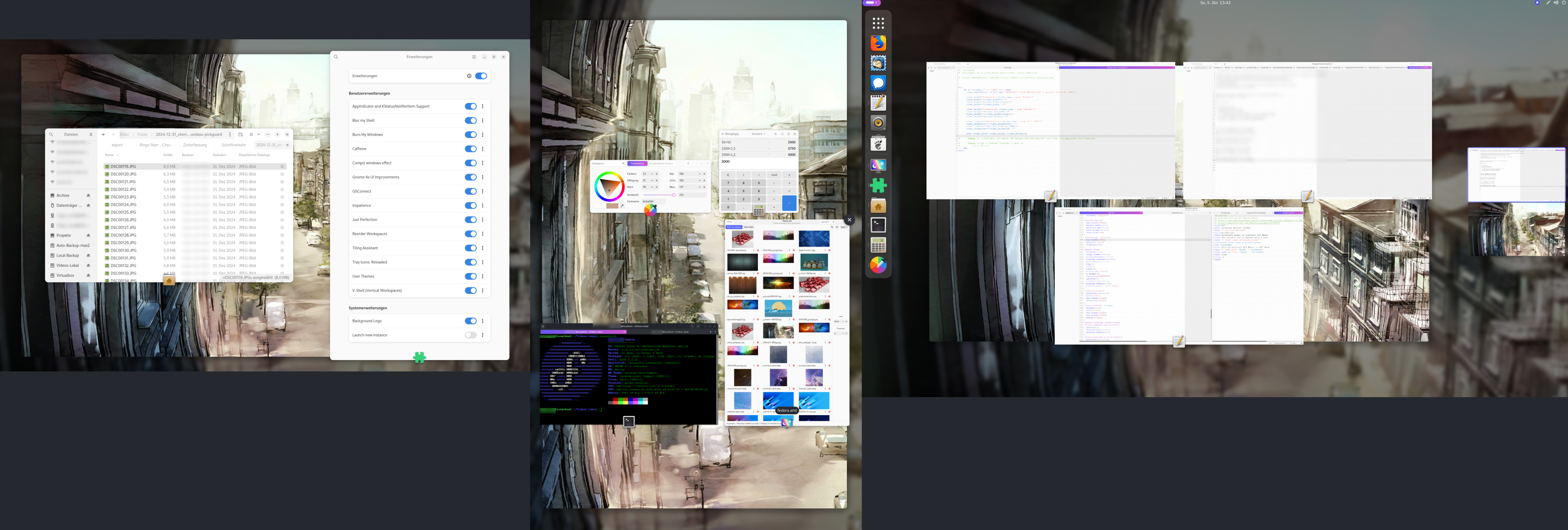
Task: Open the three-dot menu for GSConnect
Action: tap(483, 191)
